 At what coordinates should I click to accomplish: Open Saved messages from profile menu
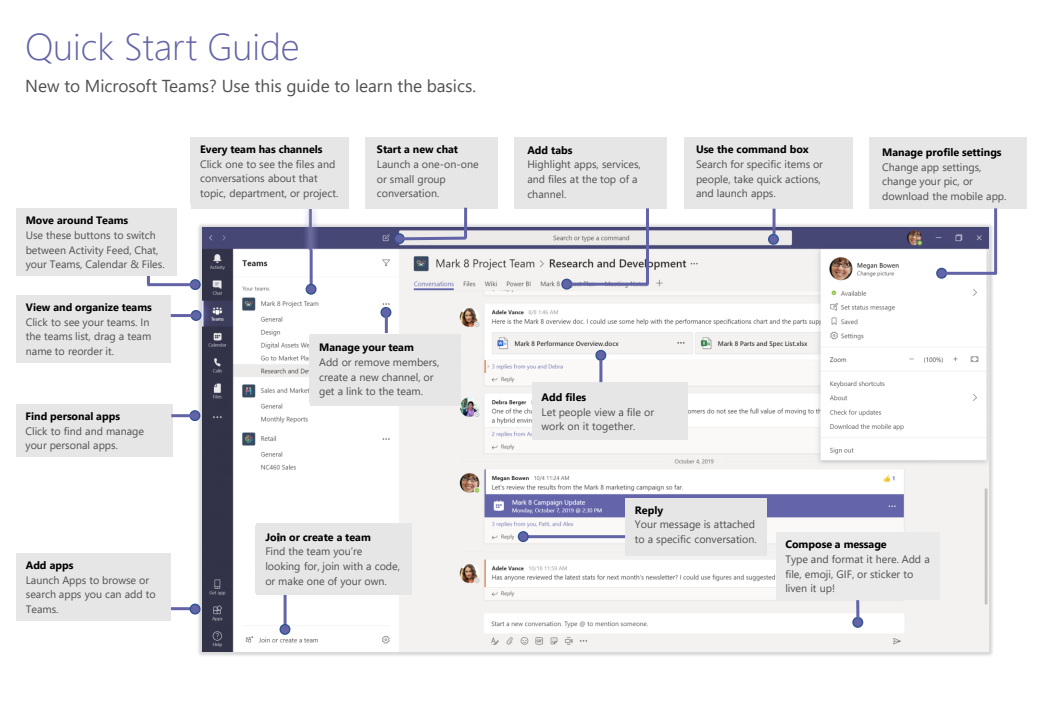coord(844,322)
